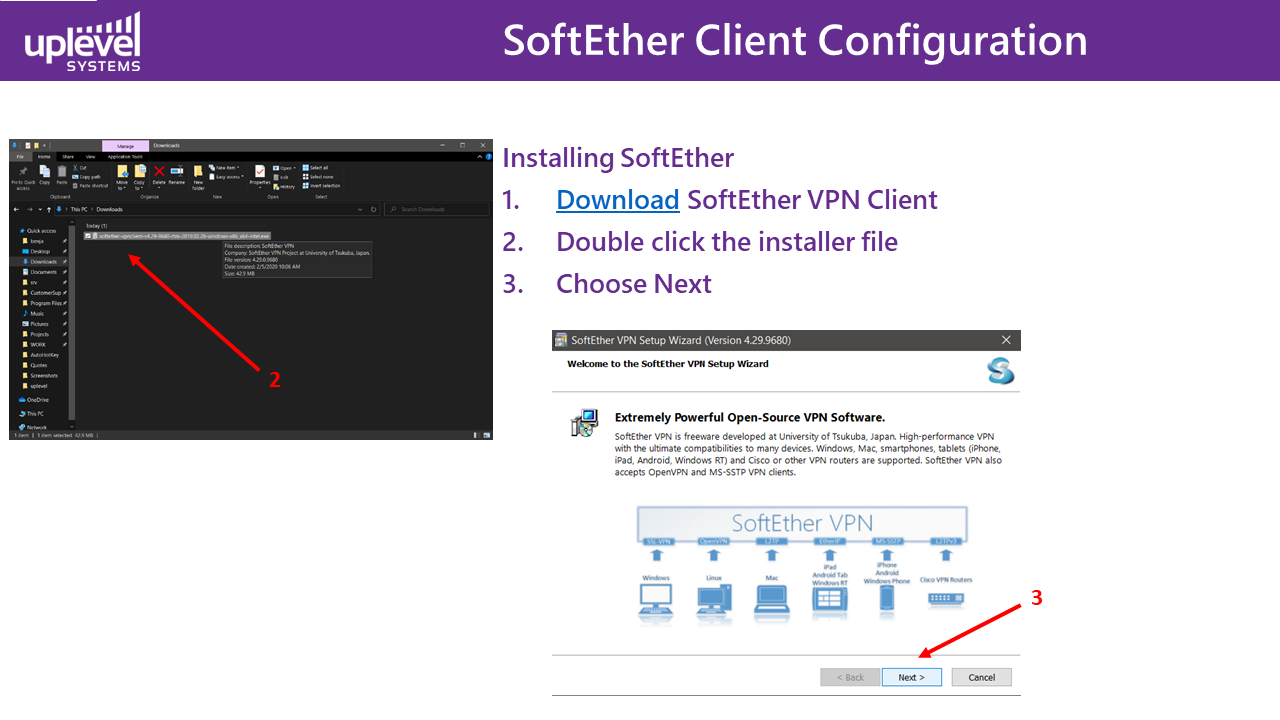Image resolution: width=1280 pixels, height=720 pixels.
Task: Click History in the Open group
Action: coord(285,186)
